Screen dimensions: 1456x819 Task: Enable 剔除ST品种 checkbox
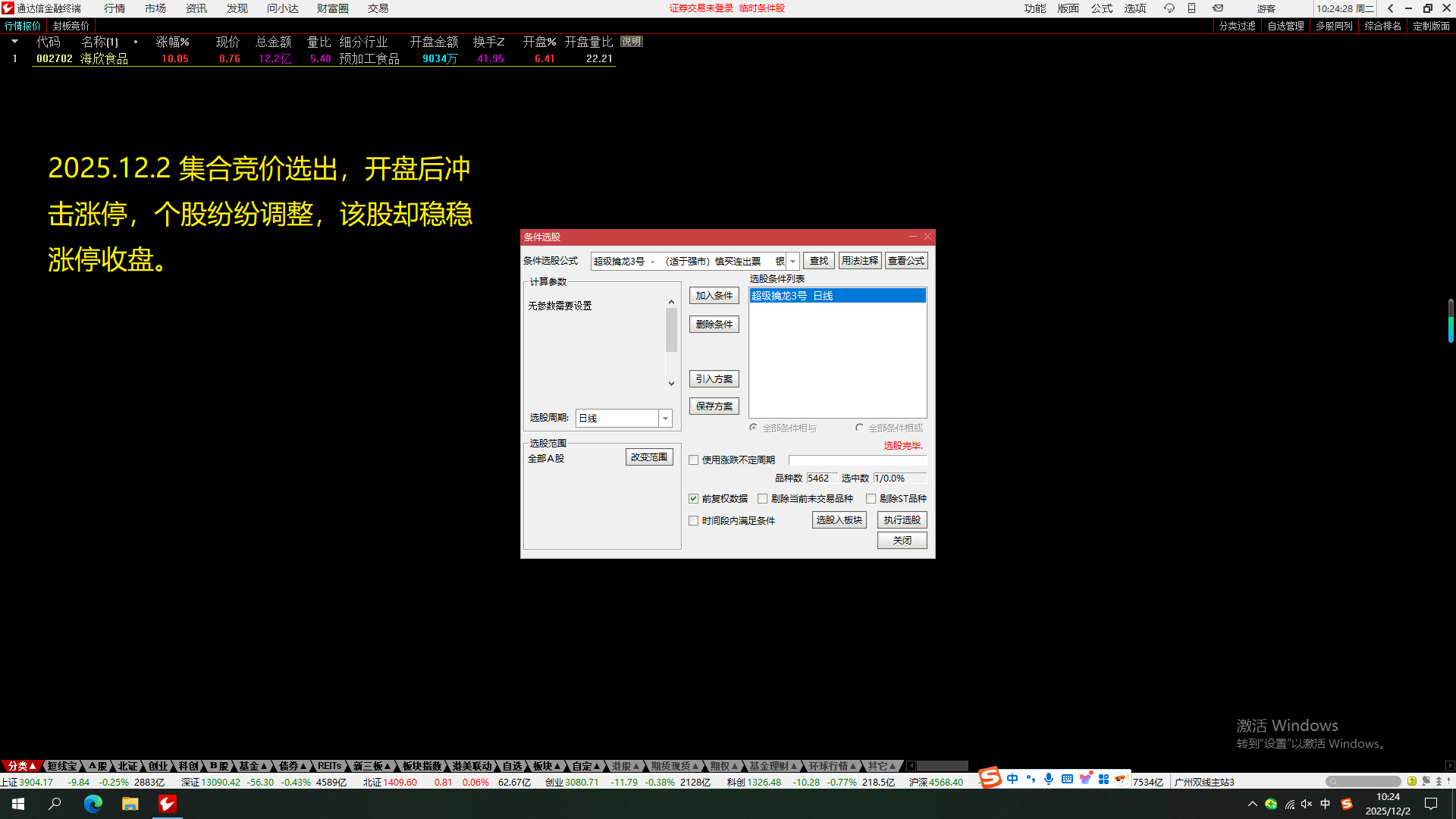[871, 498]
